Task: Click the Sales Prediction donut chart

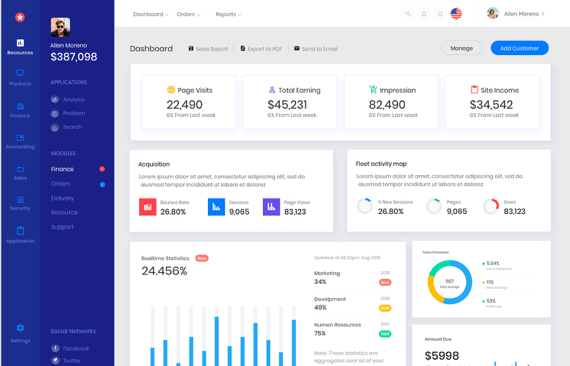Action: (x=450, y=282)
